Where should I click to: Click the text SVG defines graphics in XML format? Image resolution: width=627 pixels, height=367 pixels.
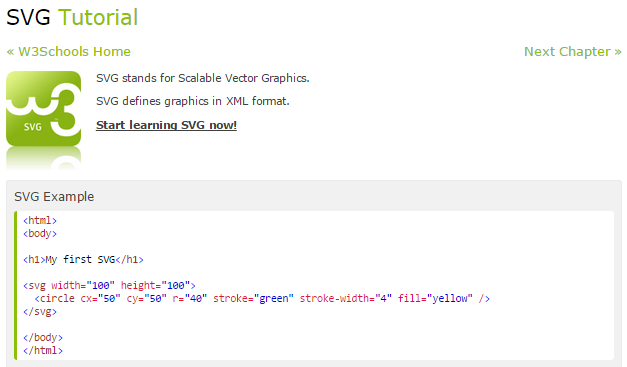[x=193, y=101]
